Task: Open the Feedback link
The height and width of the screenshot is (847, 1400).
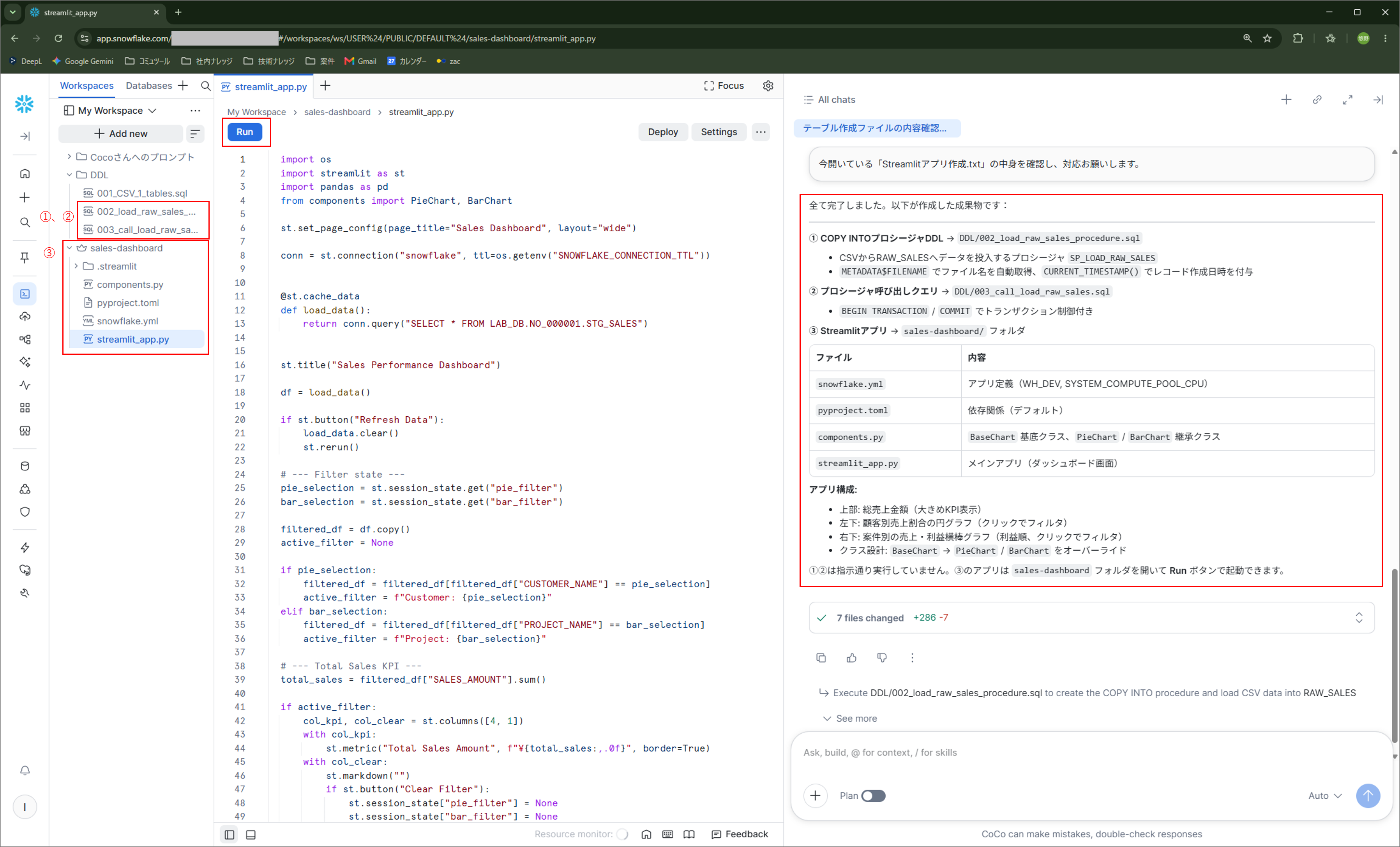Action: [x=740, y=834]
